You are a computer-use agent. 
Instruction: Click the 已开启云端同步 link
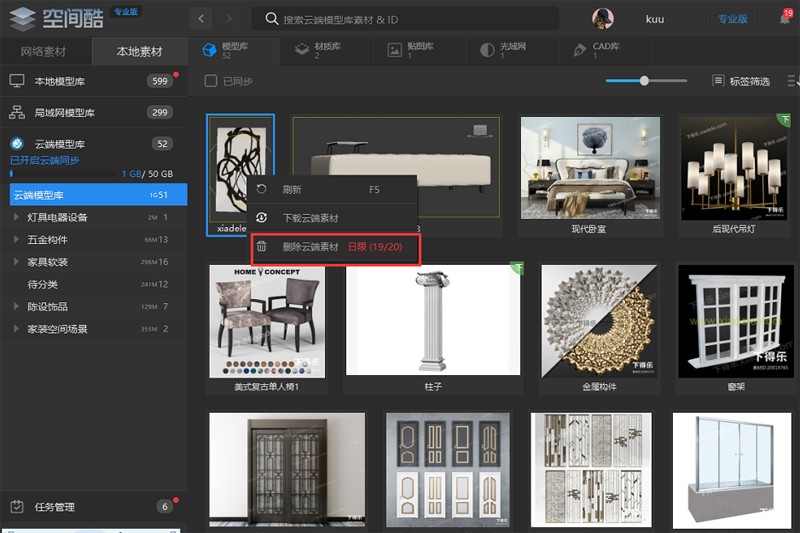pyautogui.click(x=44, y=160)
